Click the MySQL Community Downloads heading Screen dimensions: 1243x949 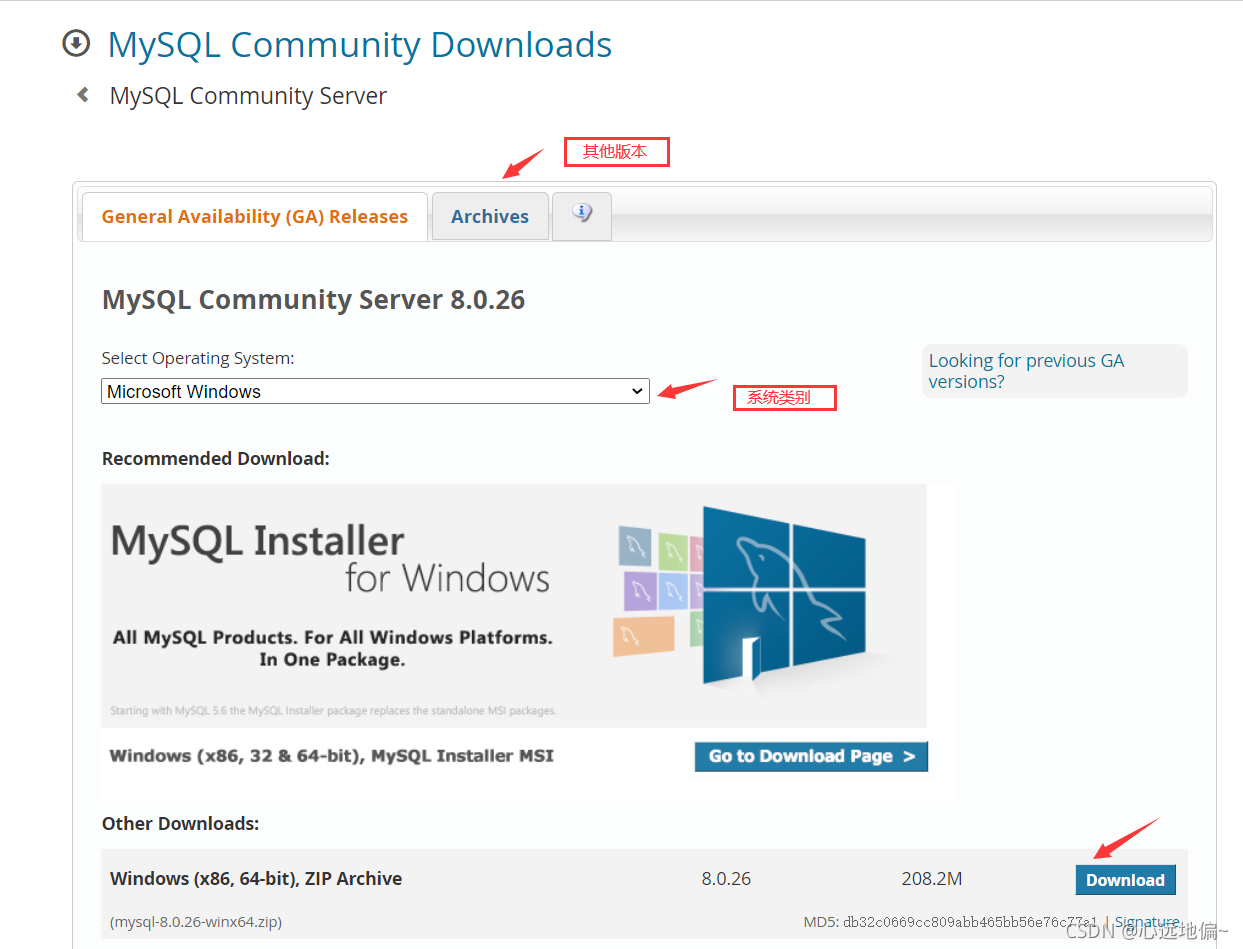[x=360, y=45]
